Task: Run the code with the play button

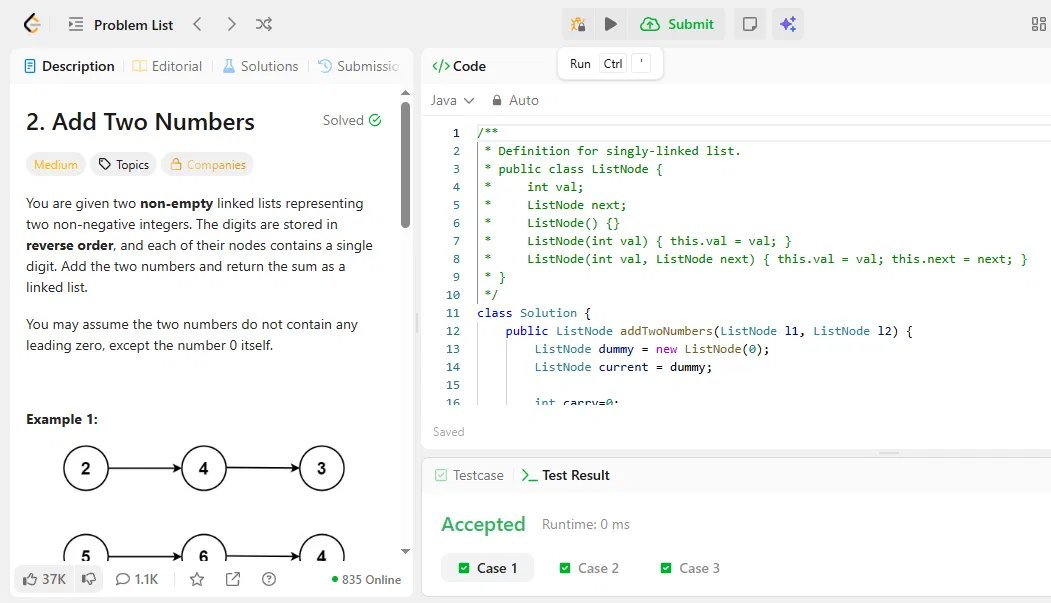Action: 611,24
